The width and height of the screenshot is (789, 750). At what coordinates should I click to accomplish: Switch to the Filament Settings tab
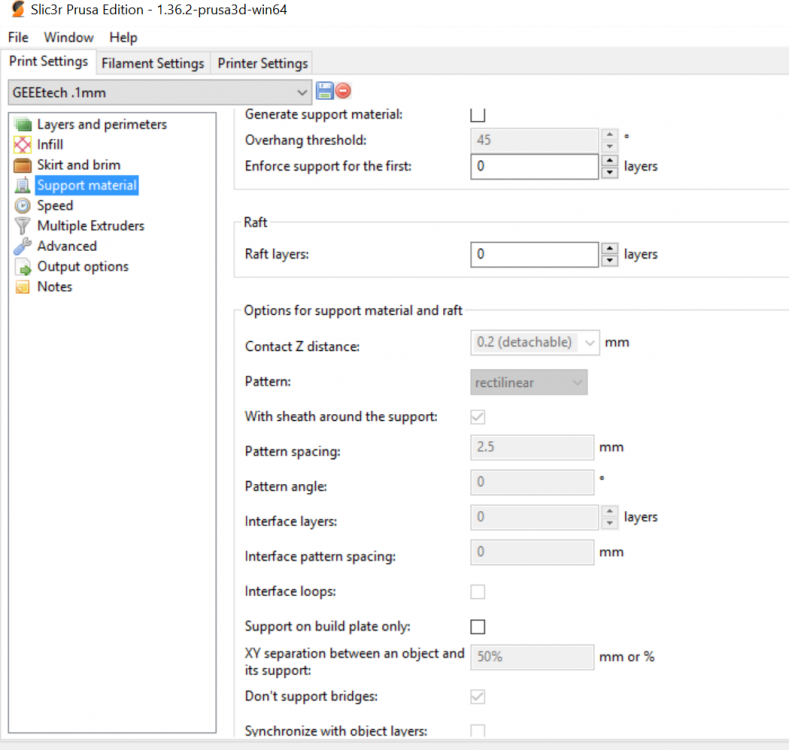tap(153, 63)
